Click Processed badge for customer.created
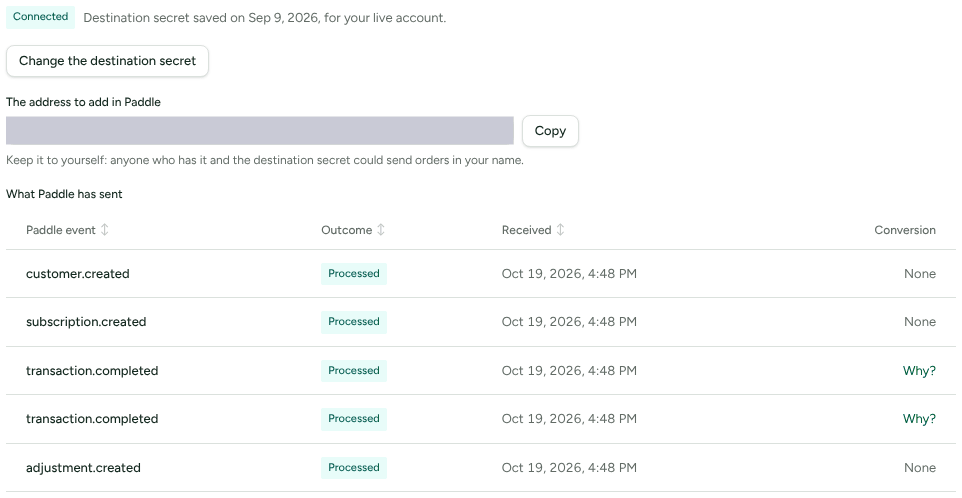This screenshot has width=962, height=498. (x=354, y=274)
